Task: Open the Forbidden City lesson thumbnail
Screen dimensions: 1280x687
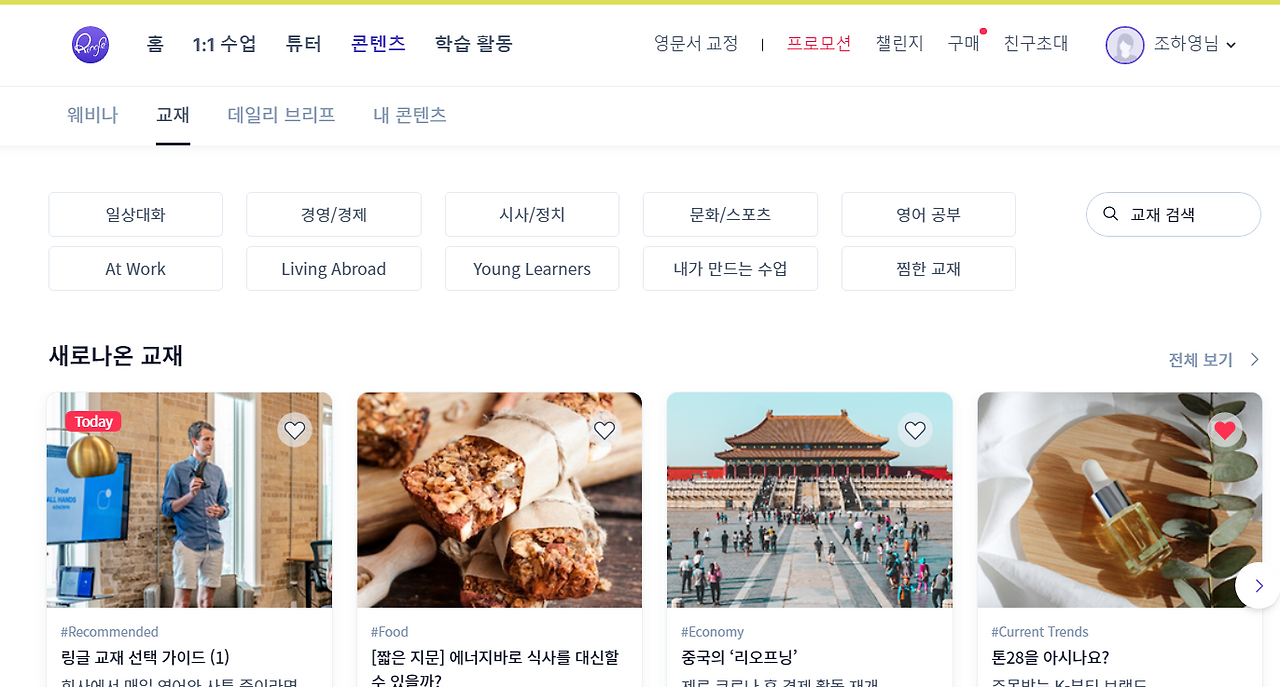Action: pyautogui.click(x=810, y=500)
